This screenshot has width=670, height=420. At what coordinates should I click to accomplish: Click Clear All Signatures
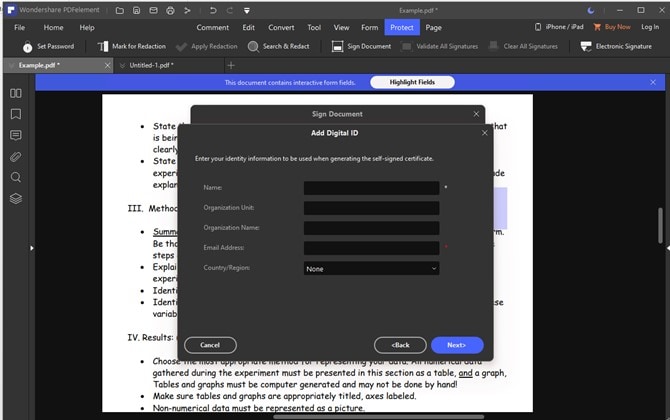[523, 46]
